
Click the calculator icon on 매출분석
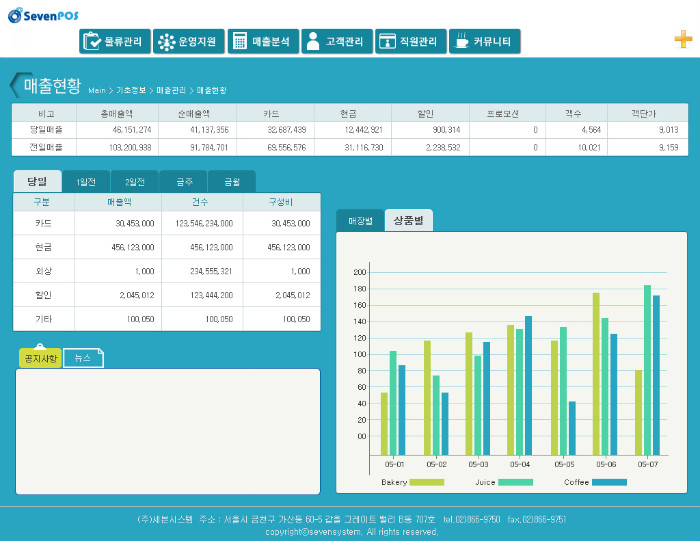point(240,42)
